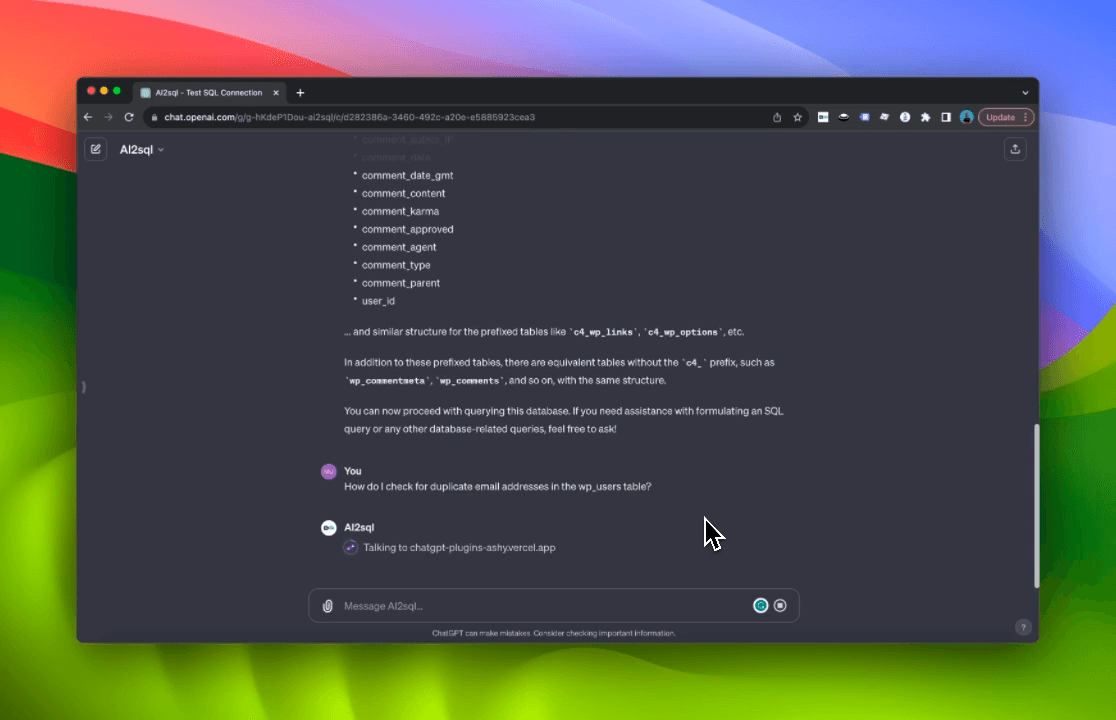
Task: Open the Chrome profile avatar
Action: coord(967,117)
